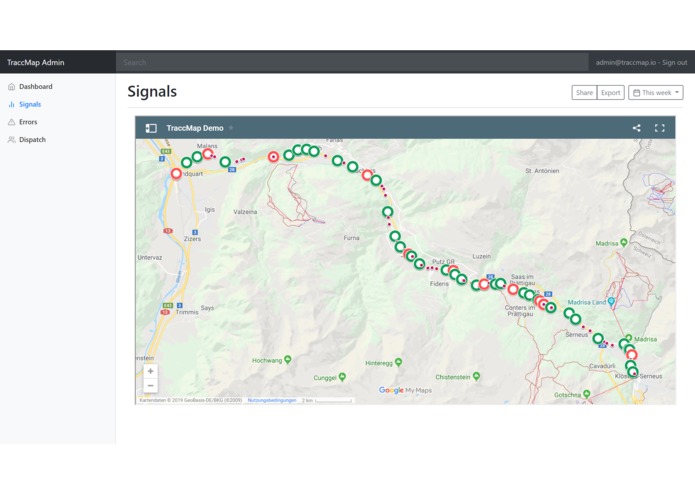695x494 pixels.
Task: Click the Cunggel peak marker
Action: point(342,377)
